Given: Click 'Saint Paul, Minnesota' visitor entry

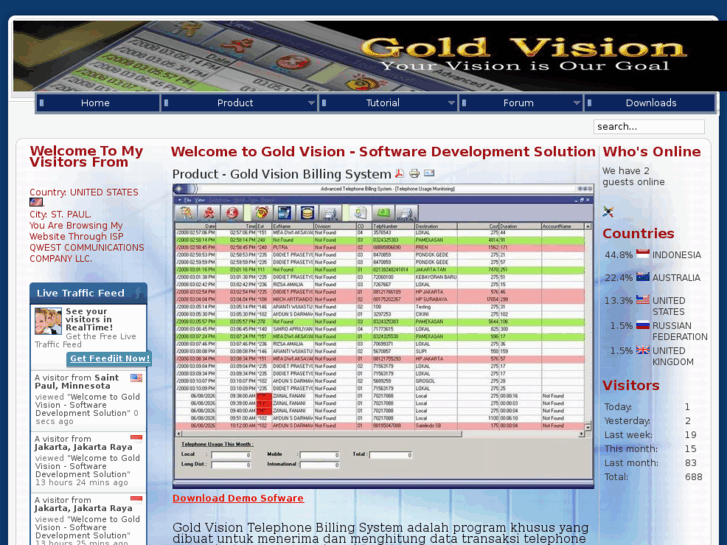Looking at the screenshot, I should (77, 382).
